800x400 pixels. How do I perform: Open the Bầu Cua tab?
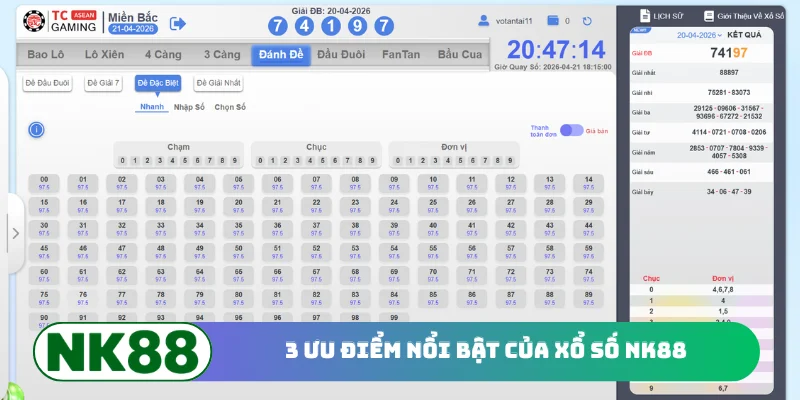pos(460,55)
